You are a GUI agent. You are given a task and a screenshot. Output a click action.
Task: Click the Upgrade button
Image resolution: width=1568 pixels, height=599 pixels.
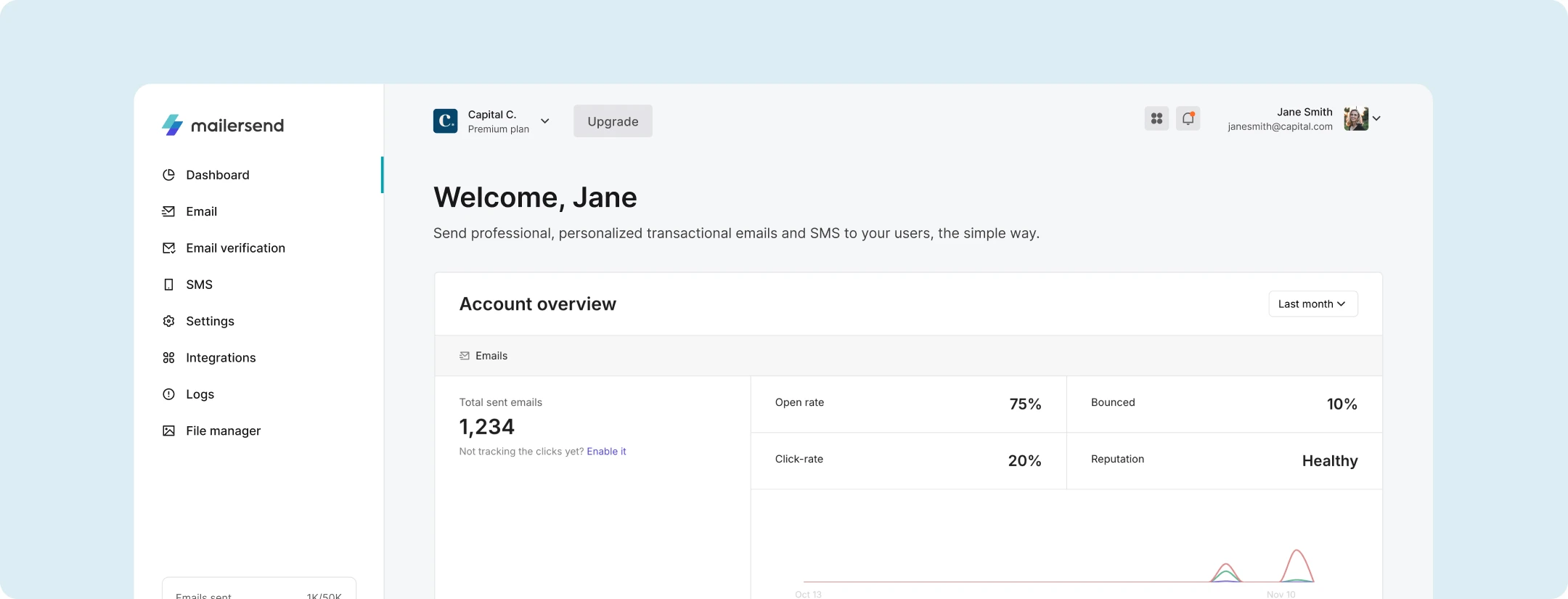click(613, 121)
